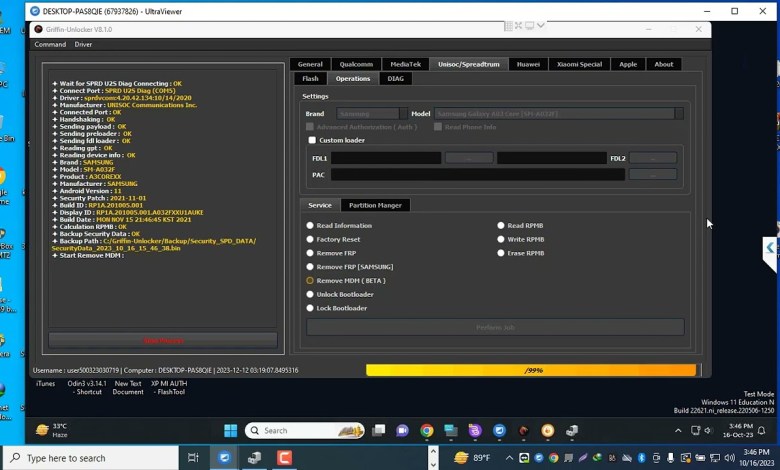Viewport: 780px width, 470px height.
Task: Switch to the MediaTek tab
Action: coord(405,64)
